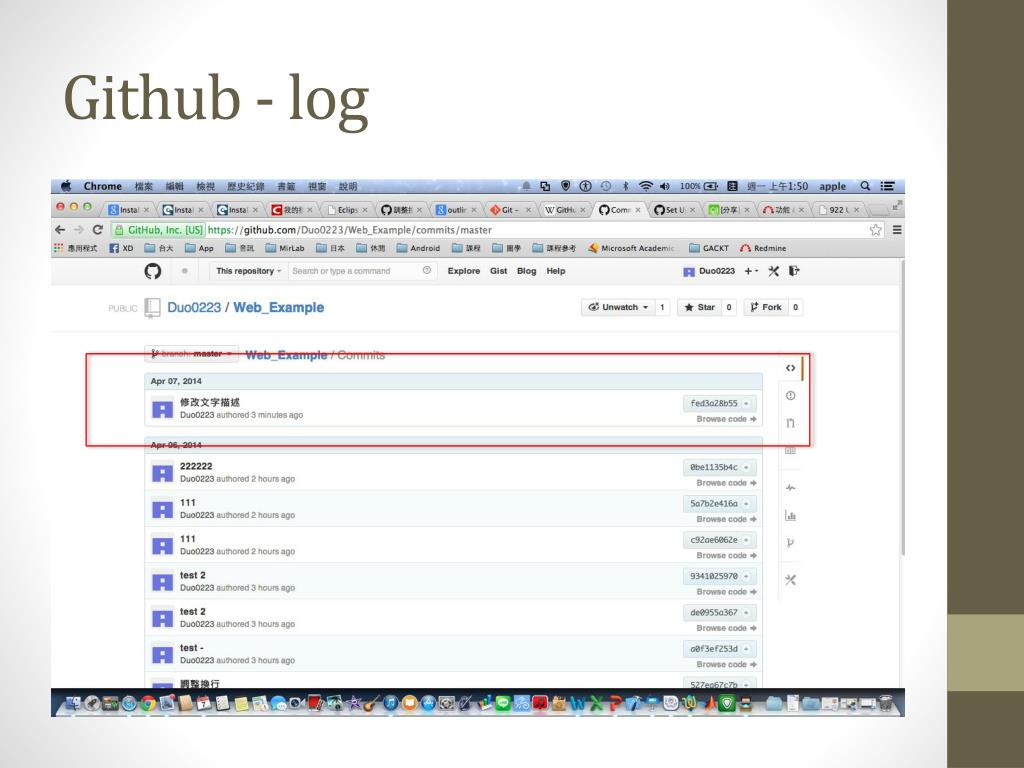1024x768 pixels.
Task: Open the Microsoft Academic bookmark
Action: (631, 248)
